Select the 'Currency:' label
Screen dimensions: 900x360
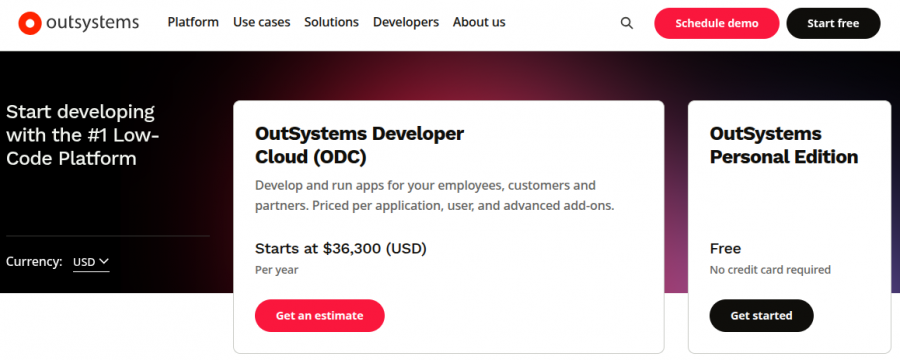point(34,262)
